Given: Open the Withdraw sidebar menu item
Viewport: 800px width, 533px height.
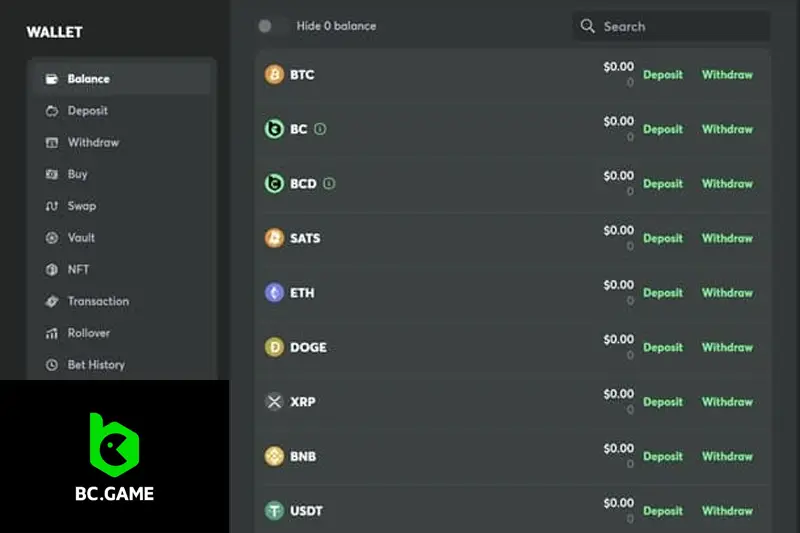Looking at the screenshot, I should (x=122, y=142).
